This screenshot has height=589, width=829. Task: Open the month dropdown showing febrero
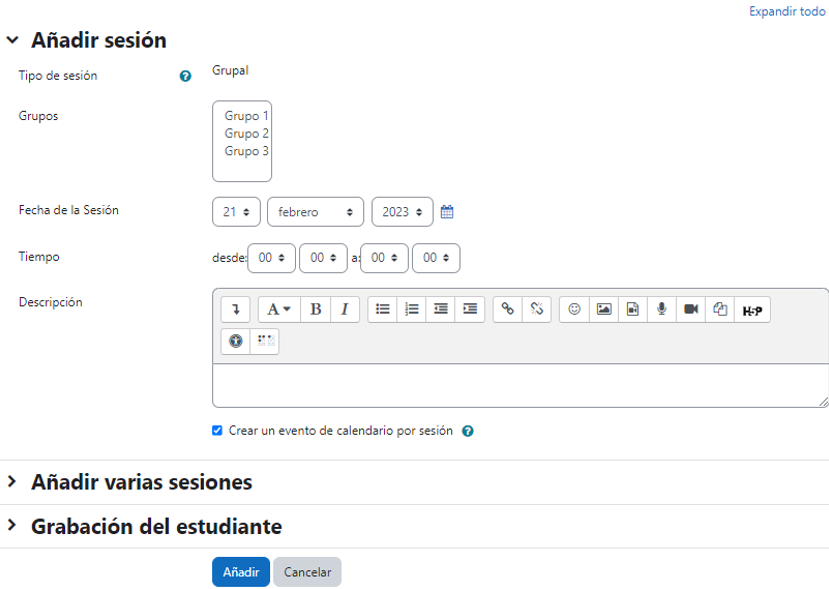[315, 211]
